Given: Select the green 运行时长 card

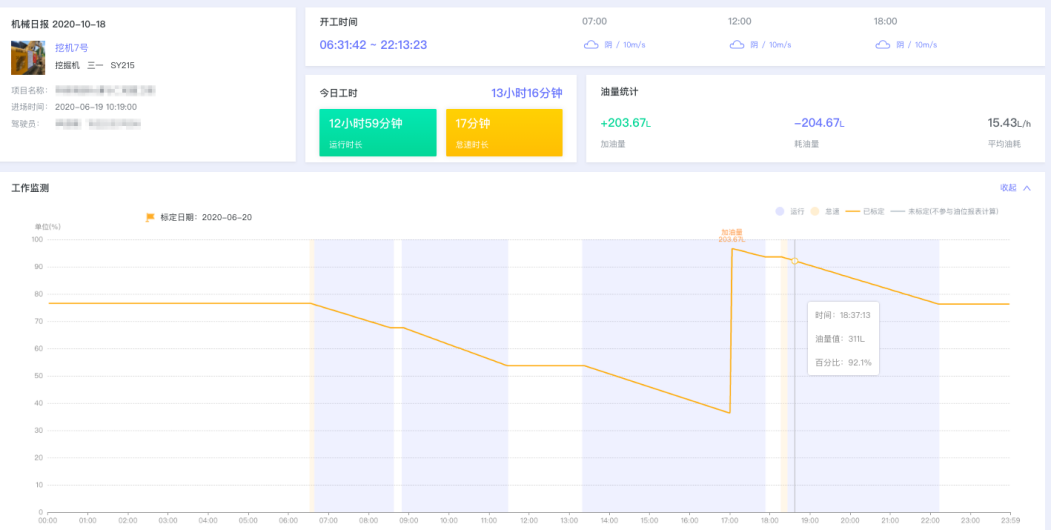Looking at the screenshot, I should 377,133.
